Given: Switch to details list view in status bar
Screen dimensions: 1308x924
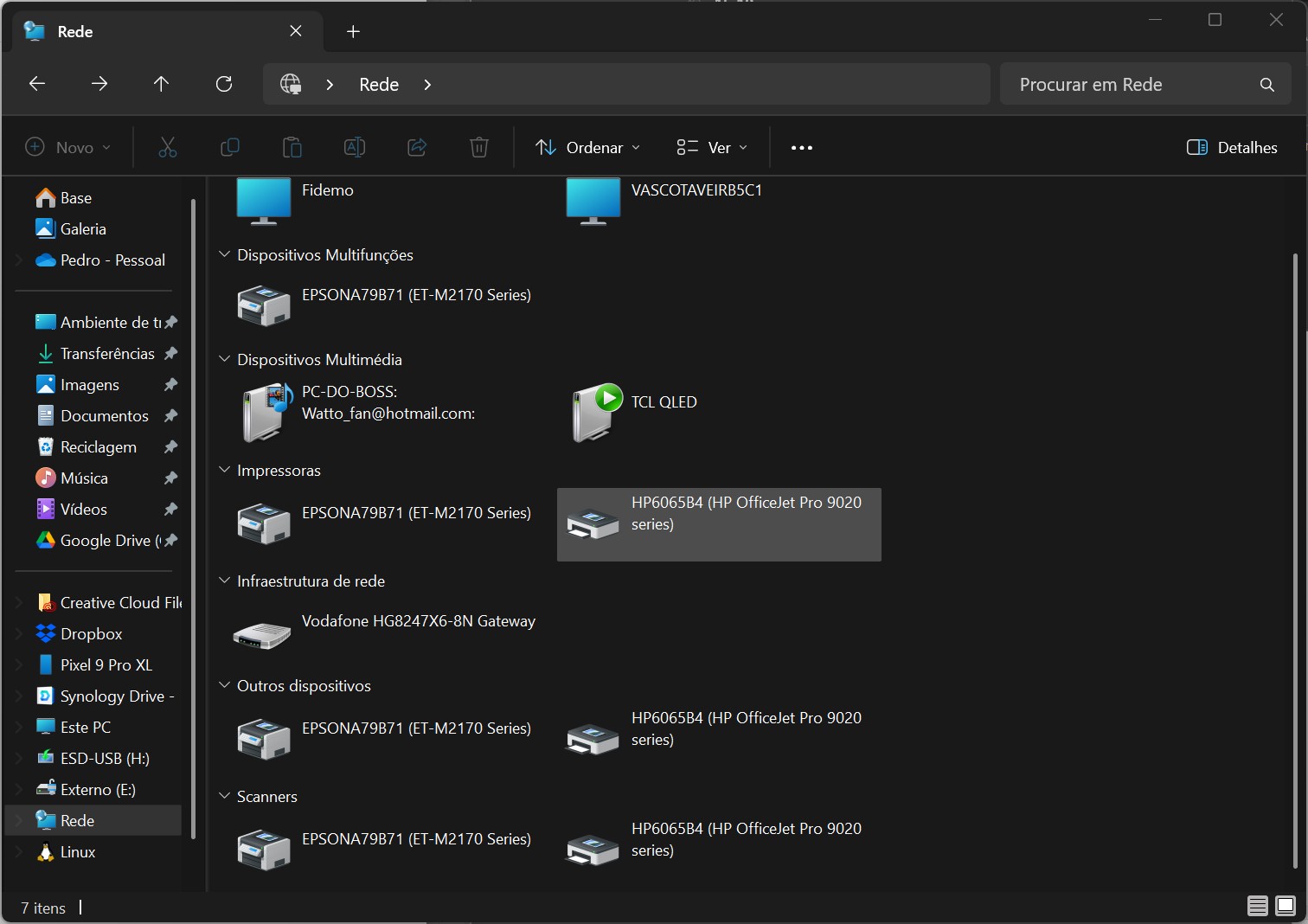Looking at the screenshot, I should click(1257, 906).
